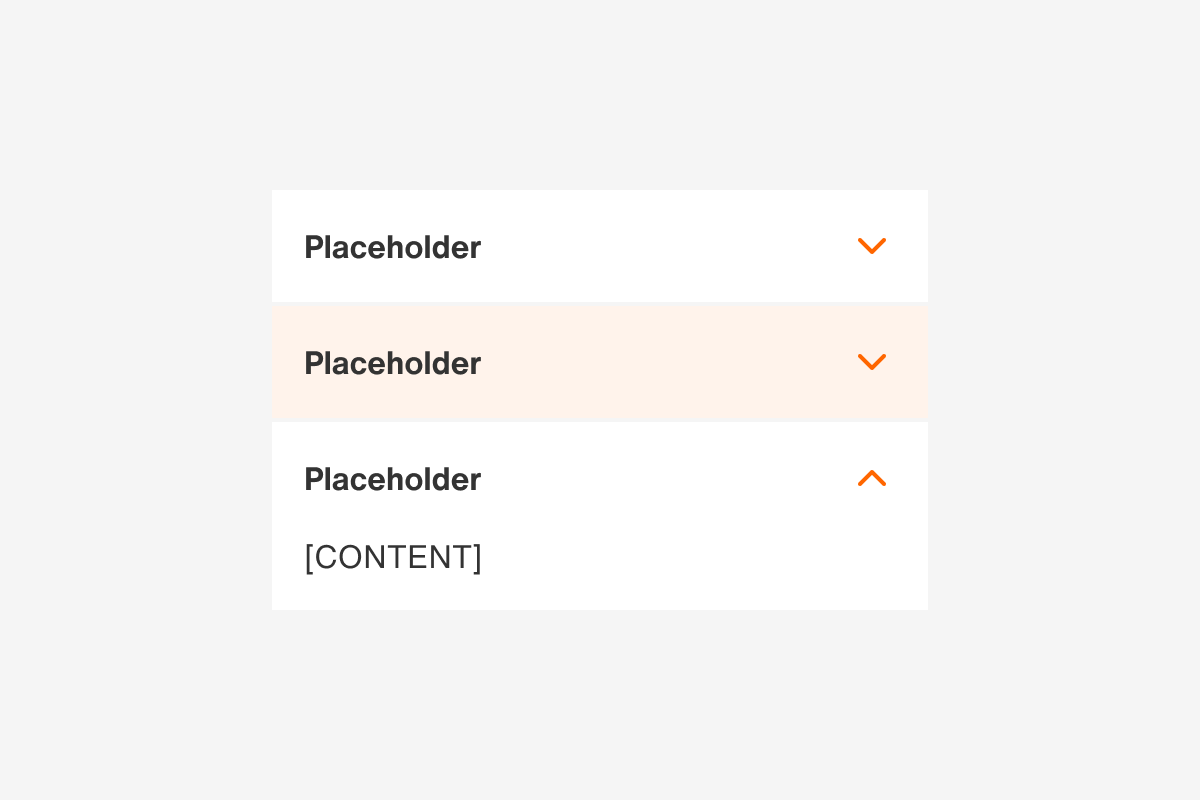Click white padding left of the [CONTENT] text
1200x800 pixels.
click(x=288, y=557)
